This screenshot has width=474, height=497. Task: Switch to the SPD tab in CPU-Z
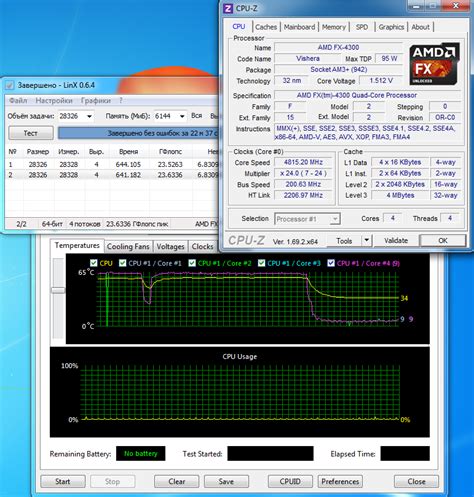[x=362, y=27]
